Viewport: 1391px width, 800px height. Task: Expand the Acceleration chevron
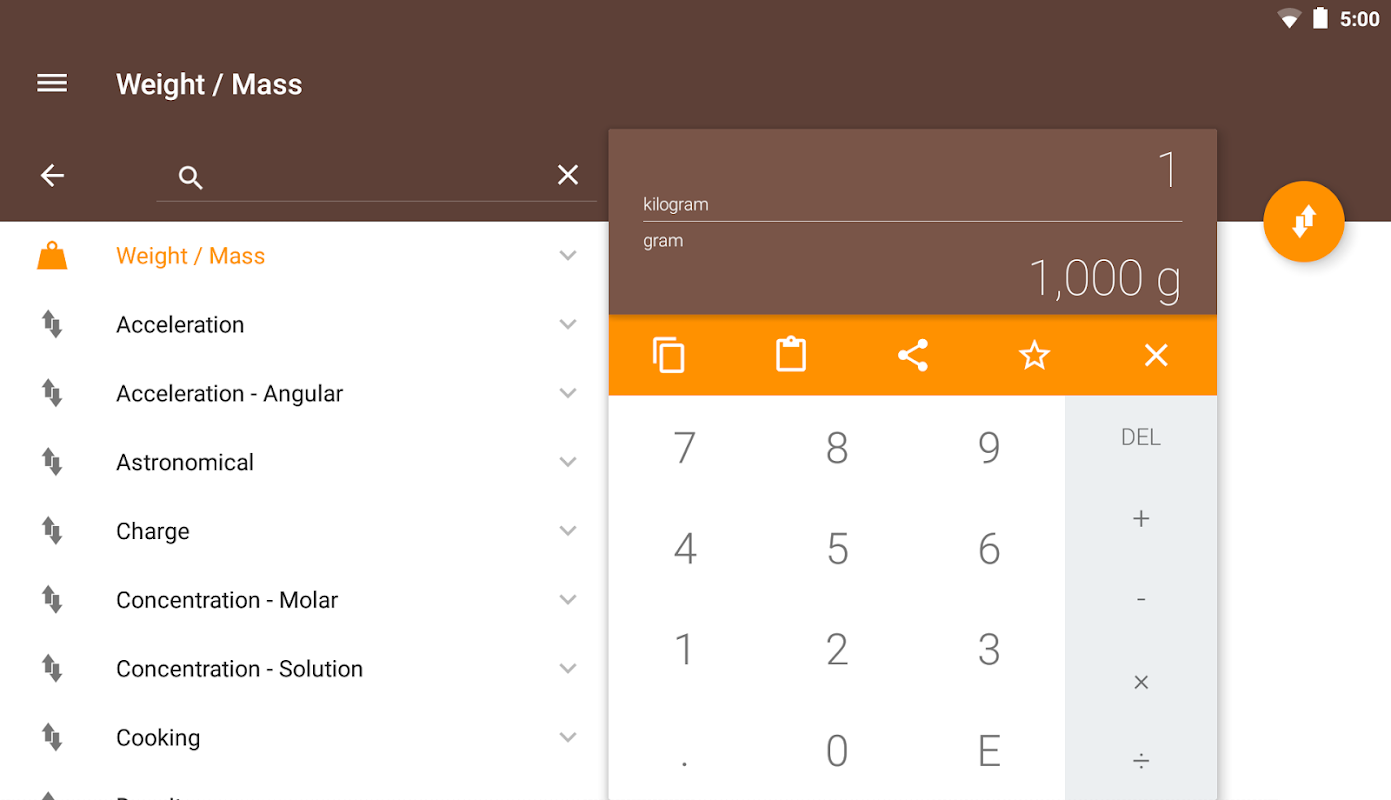point(568,324)
